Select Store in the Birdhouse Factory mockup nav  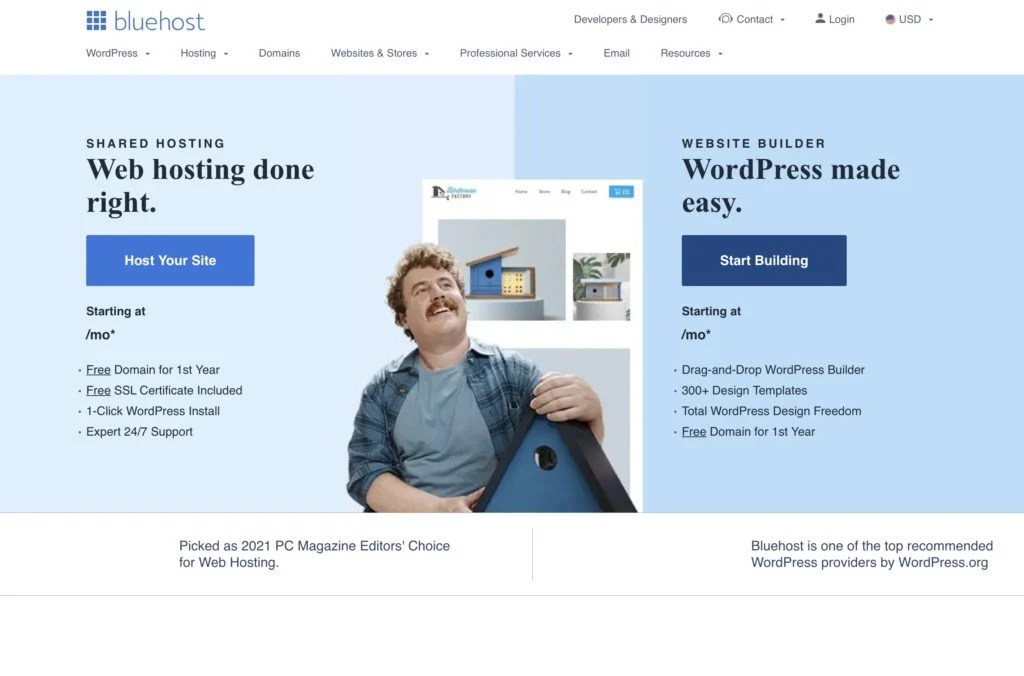click(x=544, y=191)
